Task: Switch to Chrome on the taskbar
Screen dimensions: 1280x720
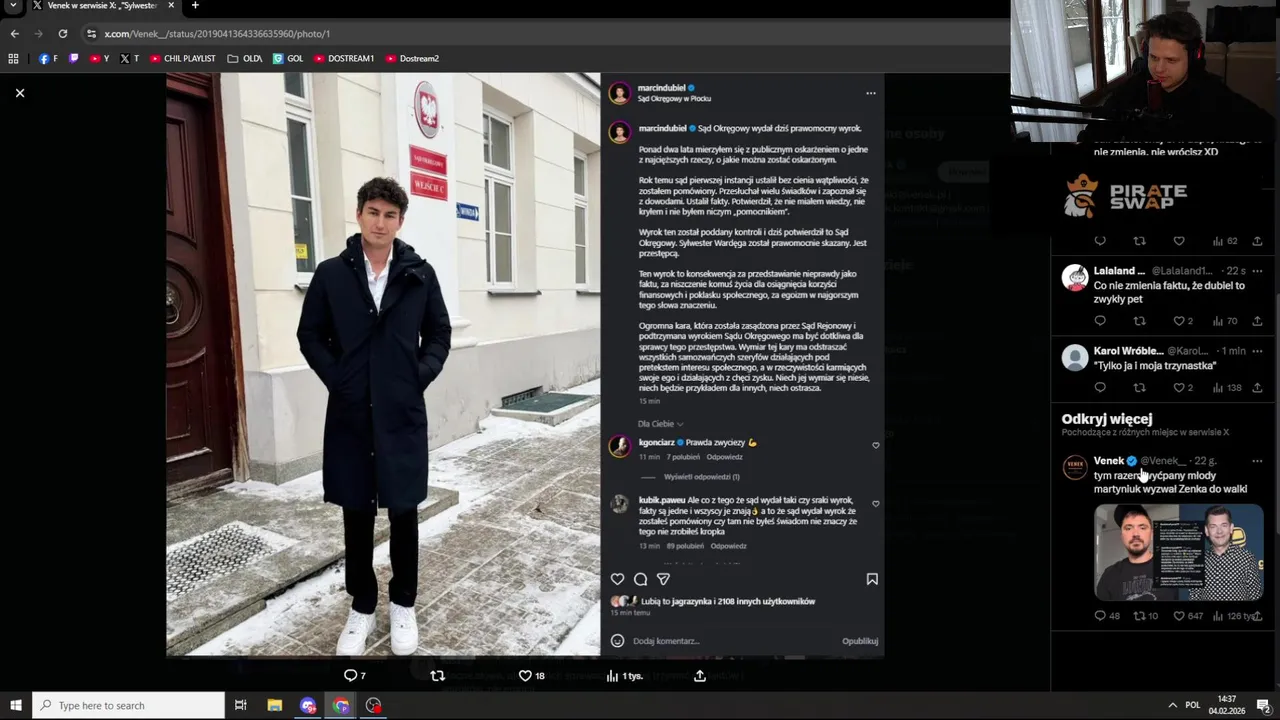Action: (341, 705)
